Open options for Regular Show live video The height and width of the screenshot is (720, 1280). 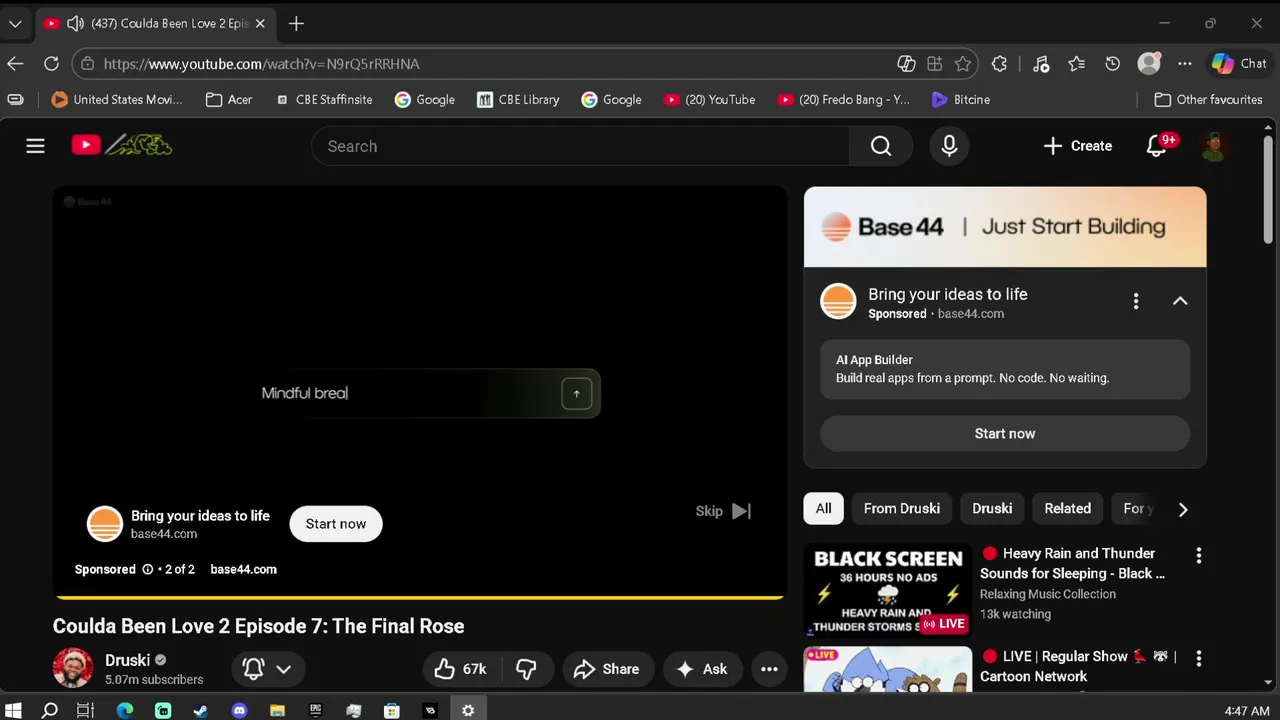[x=1198, y=658]
